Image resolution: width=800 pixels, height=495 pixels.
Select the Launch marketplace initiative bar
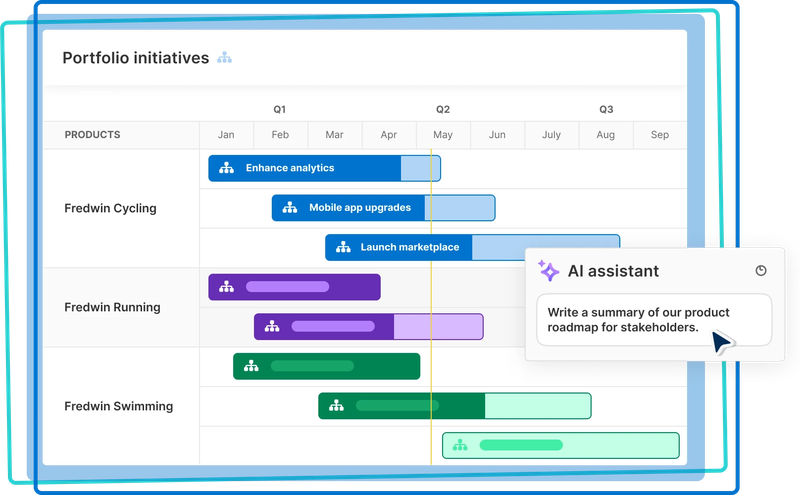(x=472, y=248)
